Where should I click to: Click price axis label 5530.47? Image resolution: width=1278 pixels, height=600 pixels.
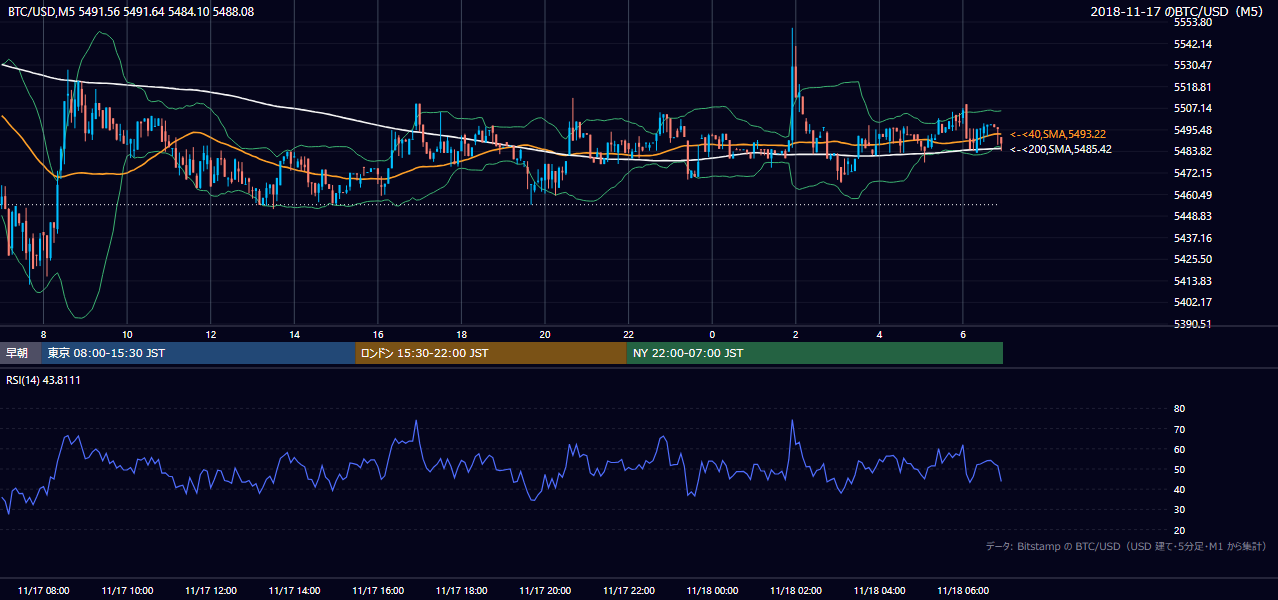pos(1193,65)
